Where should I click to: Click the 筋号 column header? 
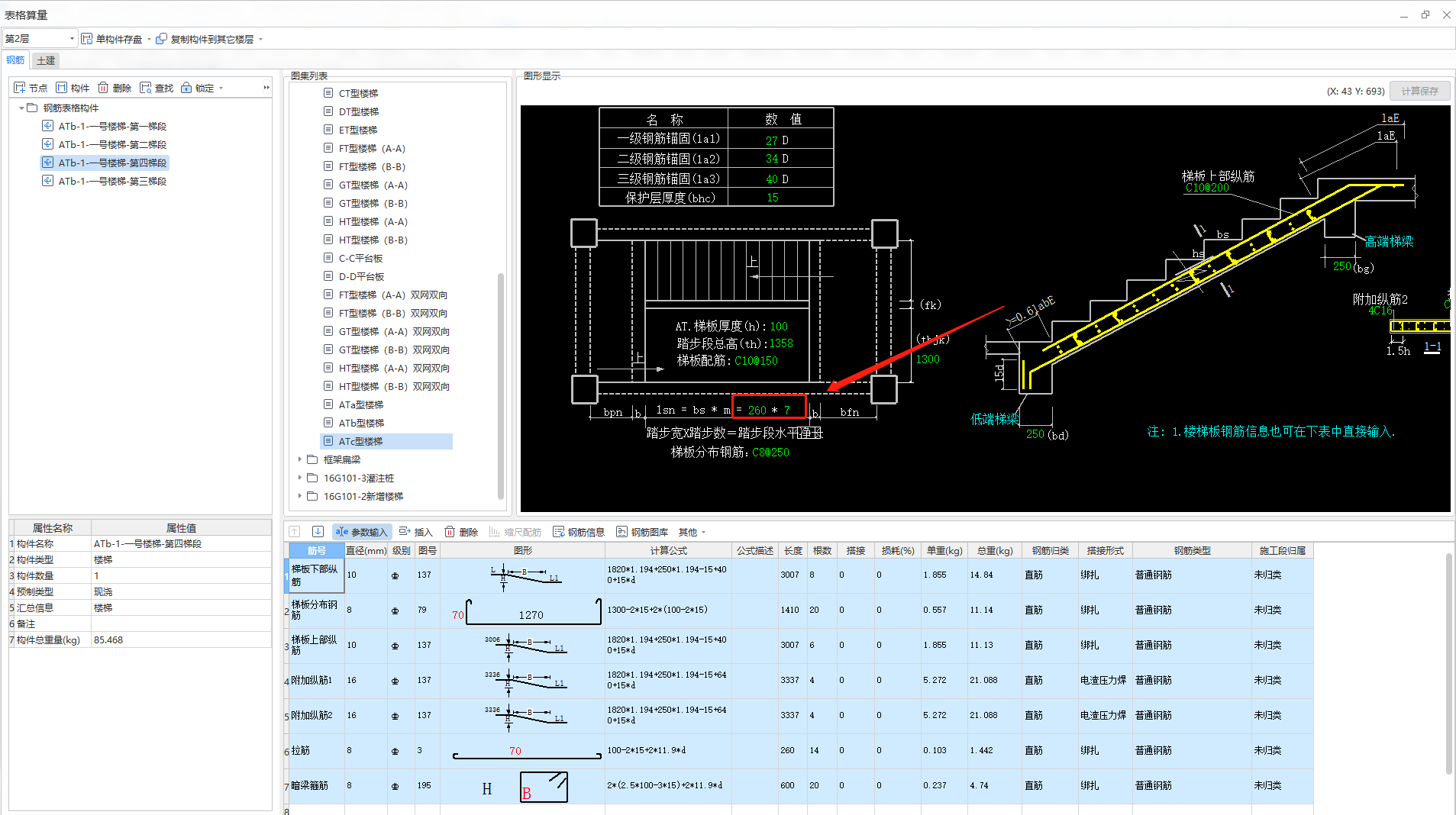tap(316, 550)
